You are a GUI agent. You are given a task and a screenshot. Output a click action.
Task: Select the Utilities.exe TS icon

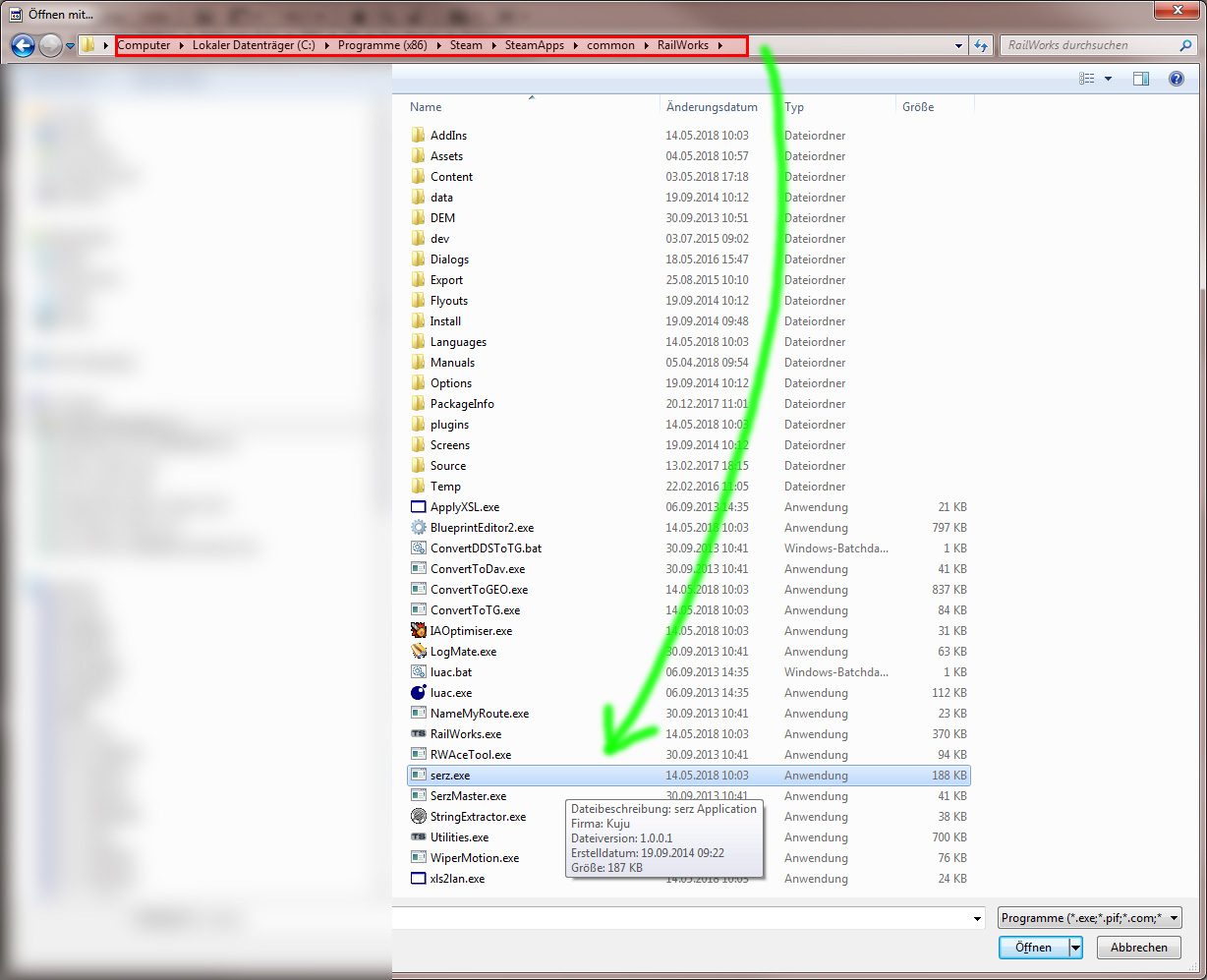[418, 837]
